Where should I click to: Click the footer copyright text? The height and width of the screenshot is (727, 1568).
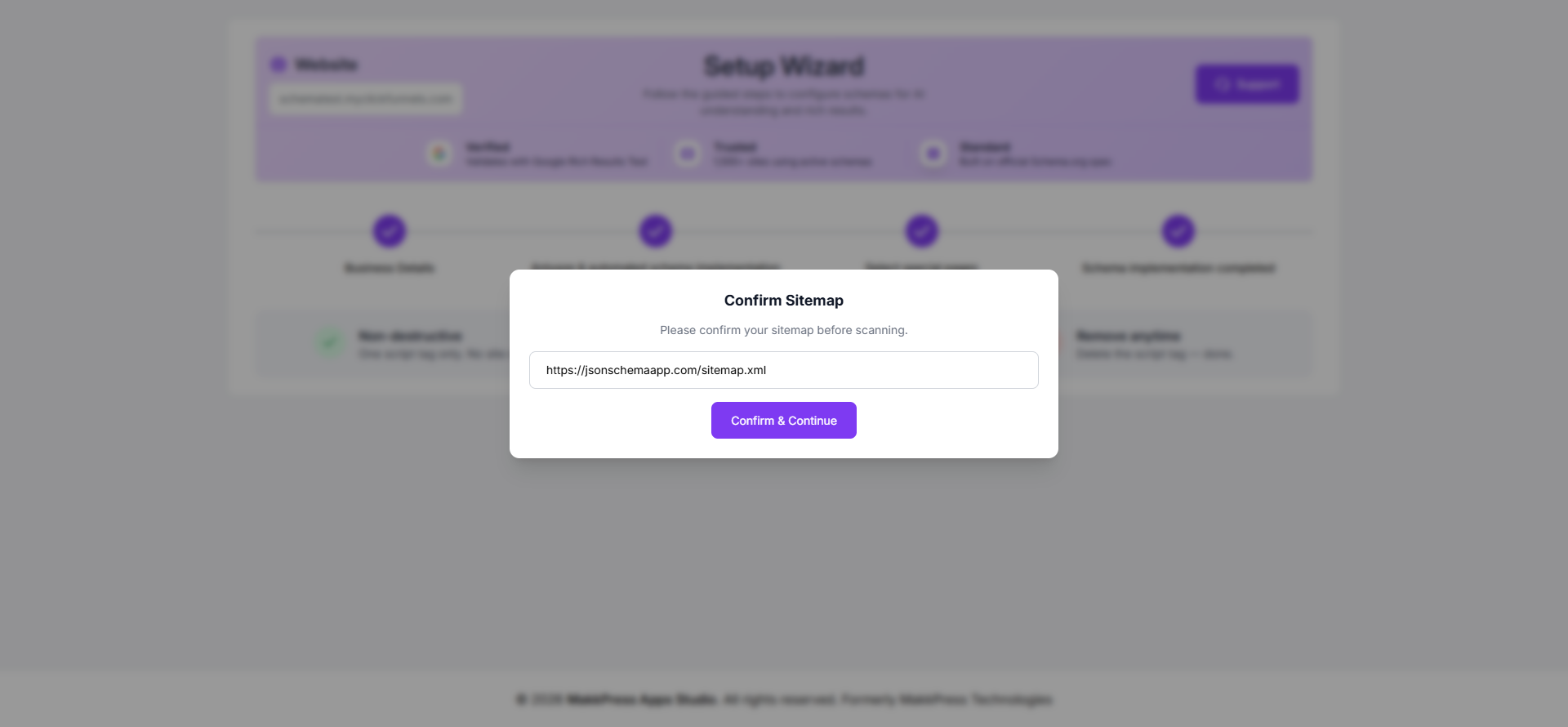(x=783, y=699)
